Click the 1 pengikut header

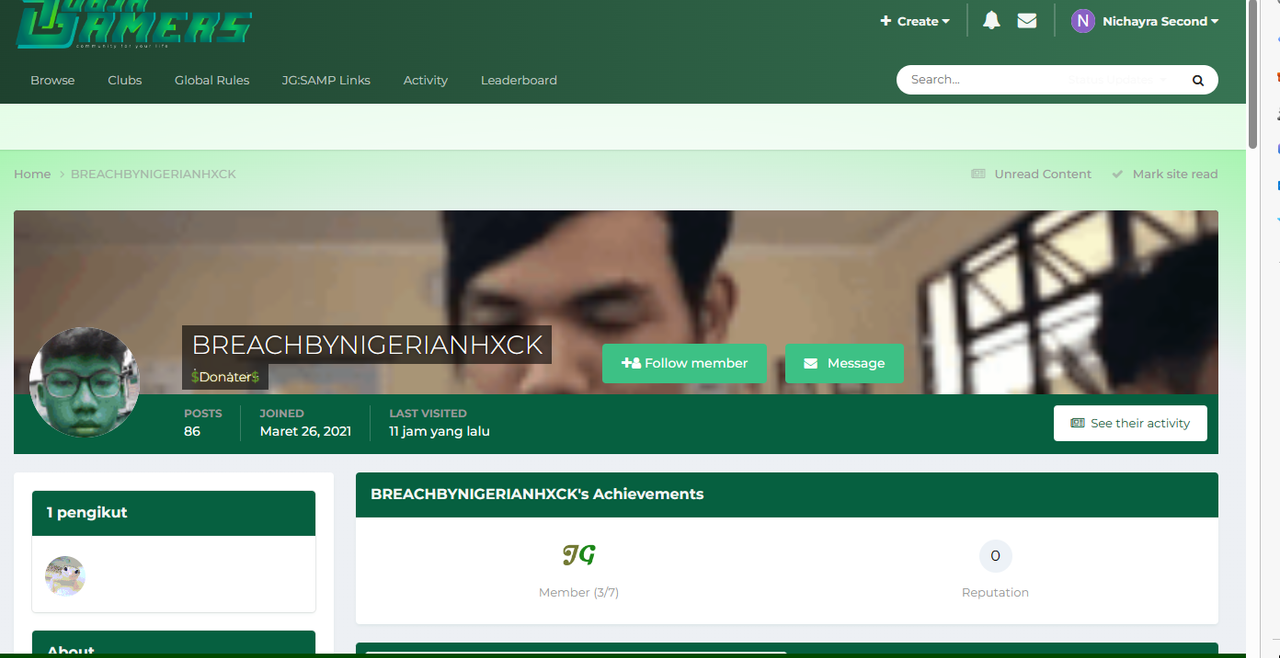[x=173, y=513]
